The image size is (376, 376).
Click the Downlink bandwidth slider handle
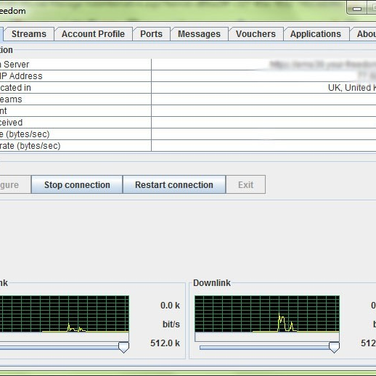click(x=334, y=347)
